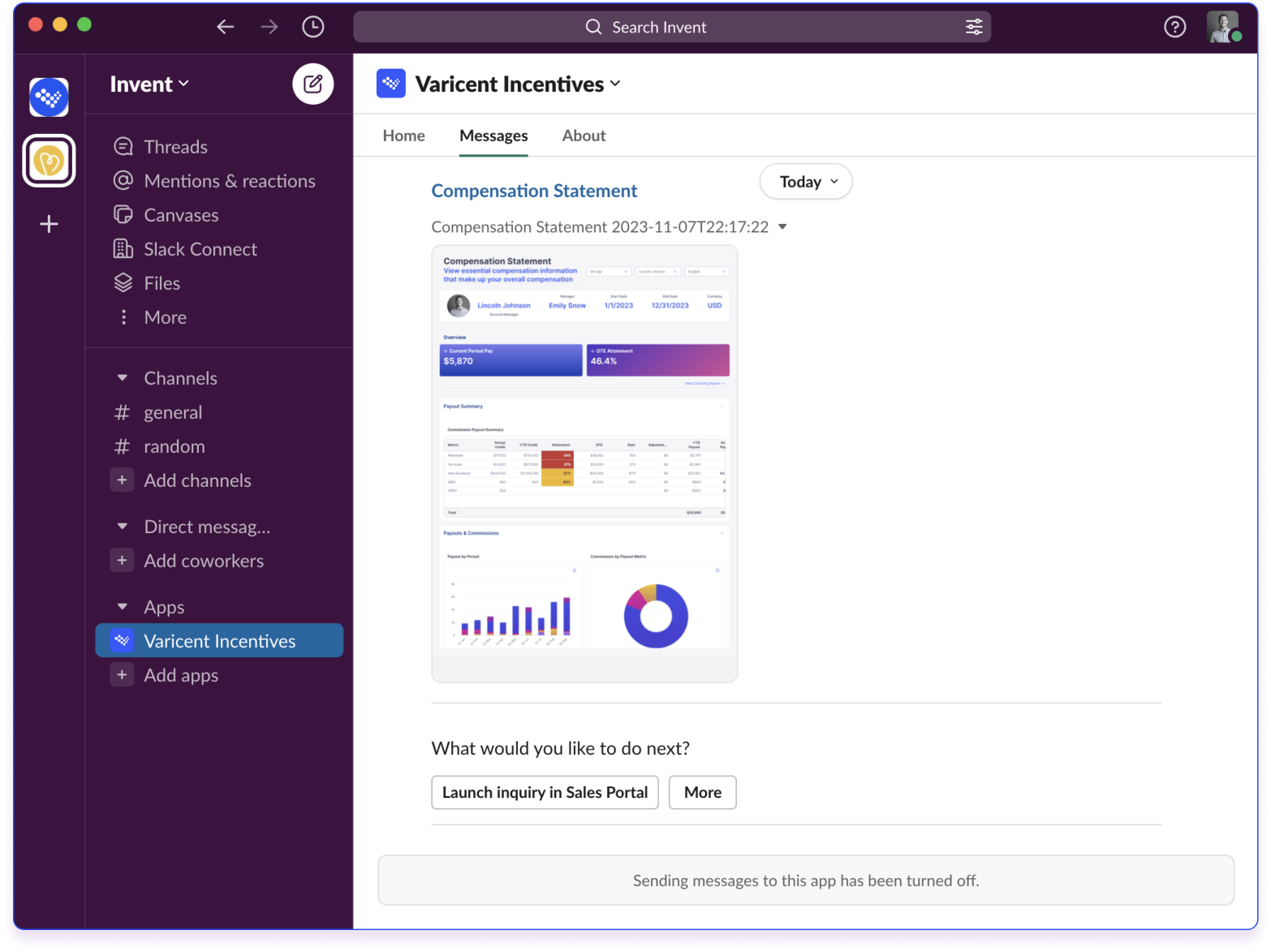The height and width of the screenshot is (952, 1271).
Task: Click the plus icon beside Add channels
Action: [x=122, y=480]
